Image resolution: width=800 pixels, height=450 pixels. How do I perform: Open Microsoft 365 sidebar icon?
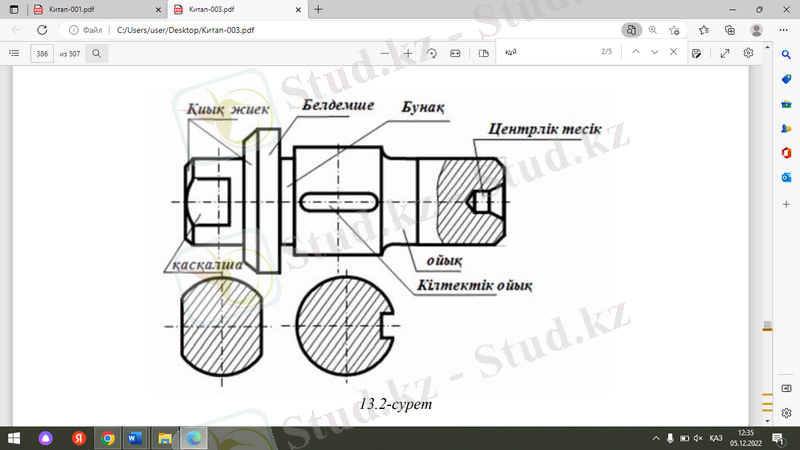pyautogui.click(x=787, y=153)
